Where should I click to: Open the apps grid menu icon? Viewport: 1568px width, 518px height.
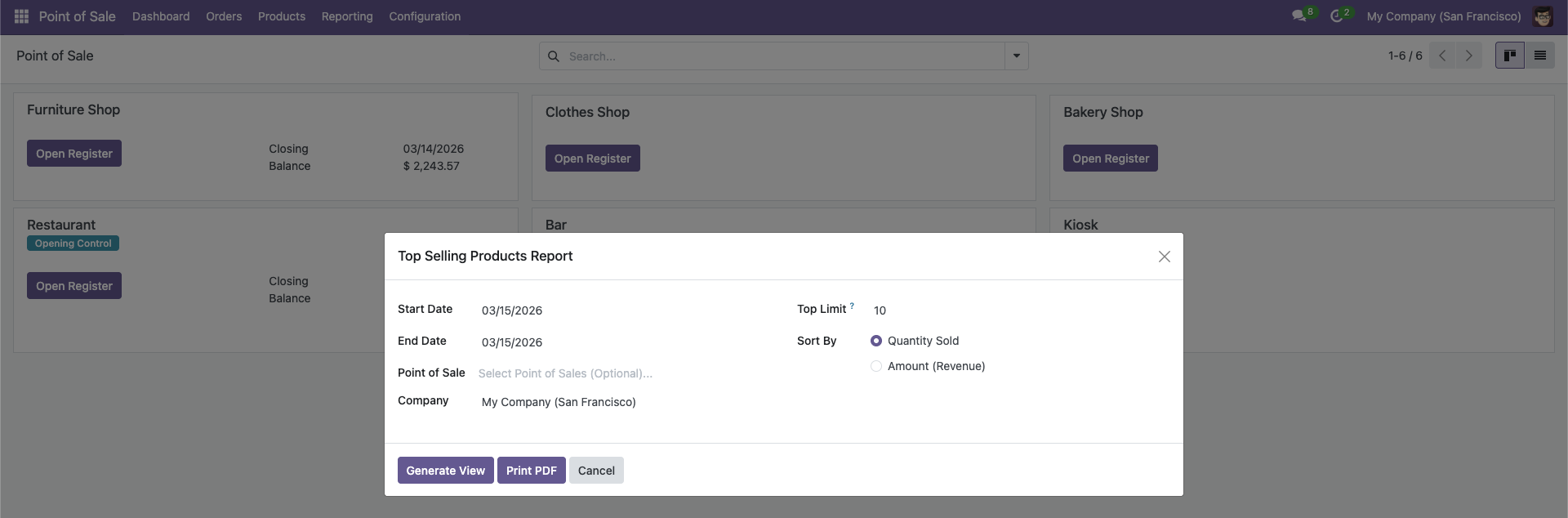coord(22,16)
